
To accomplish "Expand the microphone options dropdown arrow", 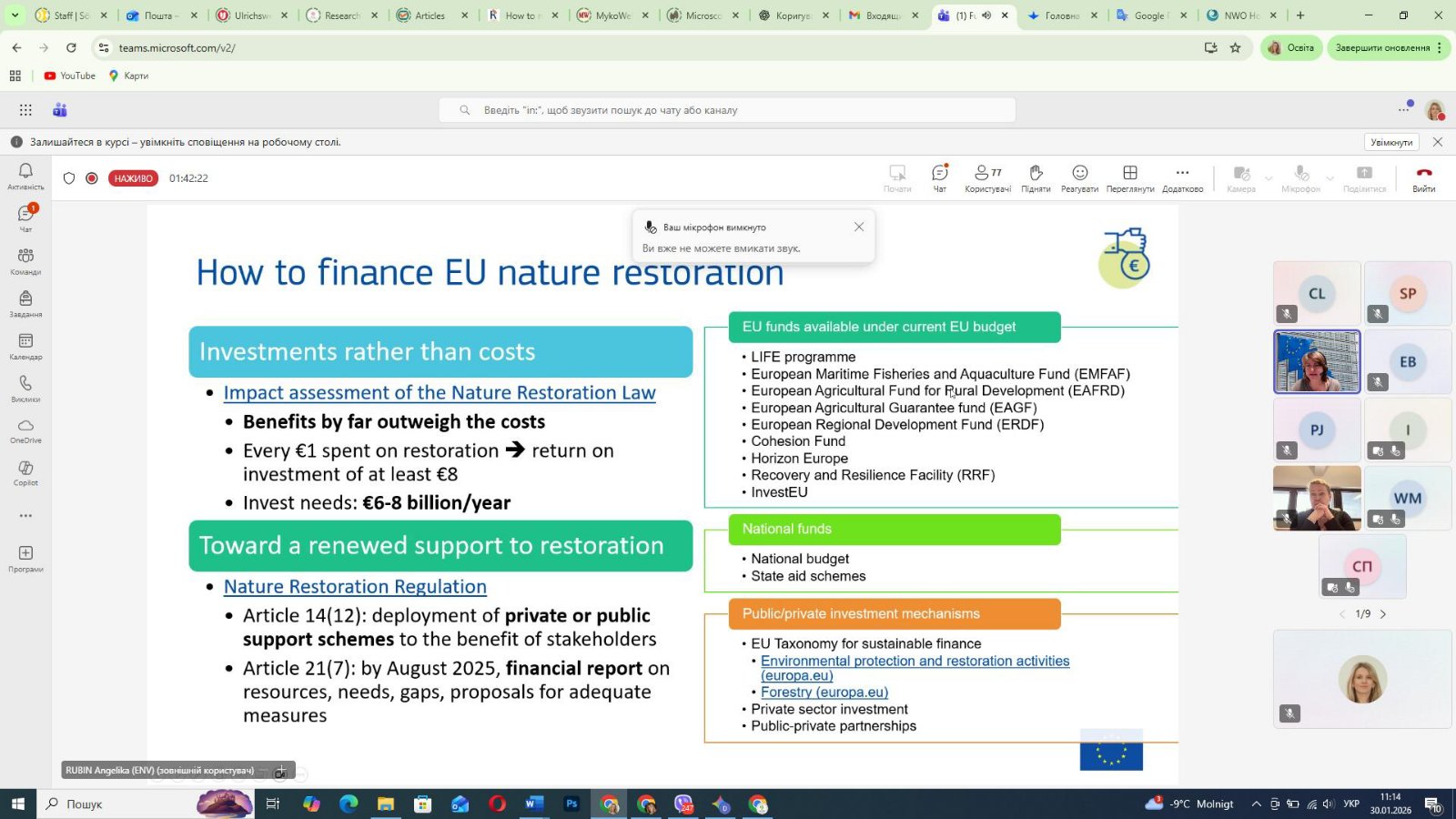I will click(1330, 178).
